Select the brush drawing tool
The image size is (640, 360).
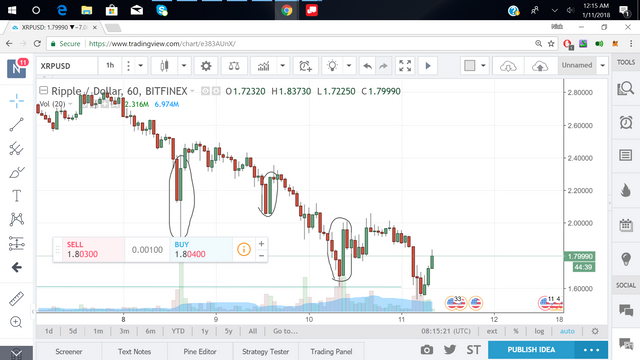pos(17,172)
